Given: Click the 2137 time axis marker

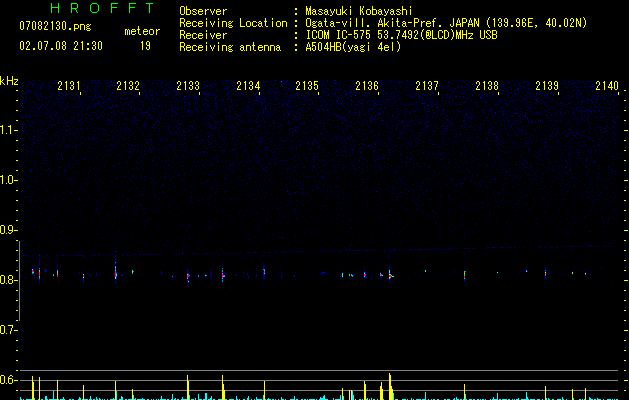Looking at the screenshot, I should [x=427, y=85].
